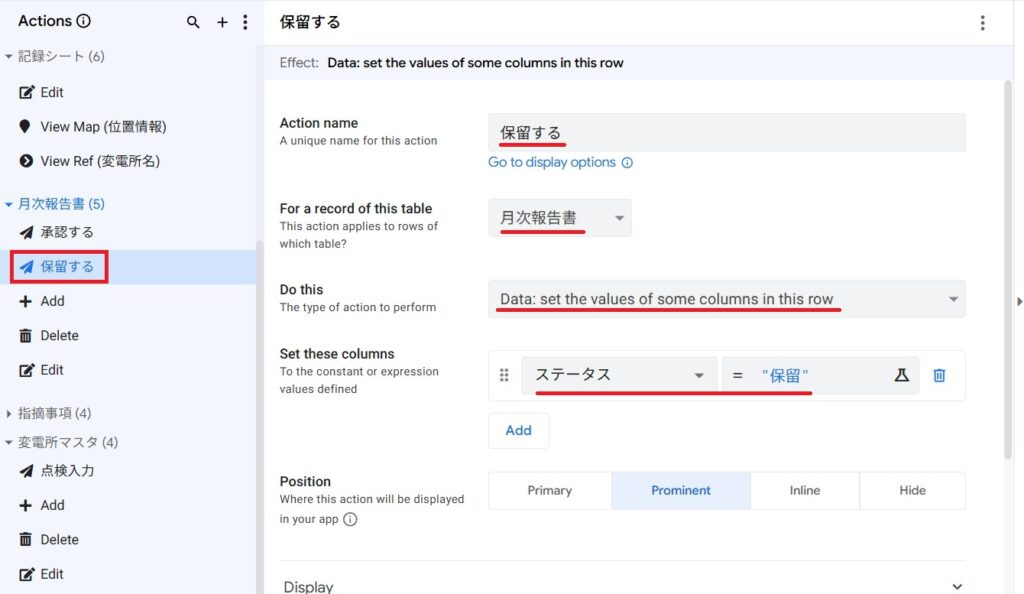Click the Action name input field
This screenshot has height=594, width=1024.
click(726, 132)
